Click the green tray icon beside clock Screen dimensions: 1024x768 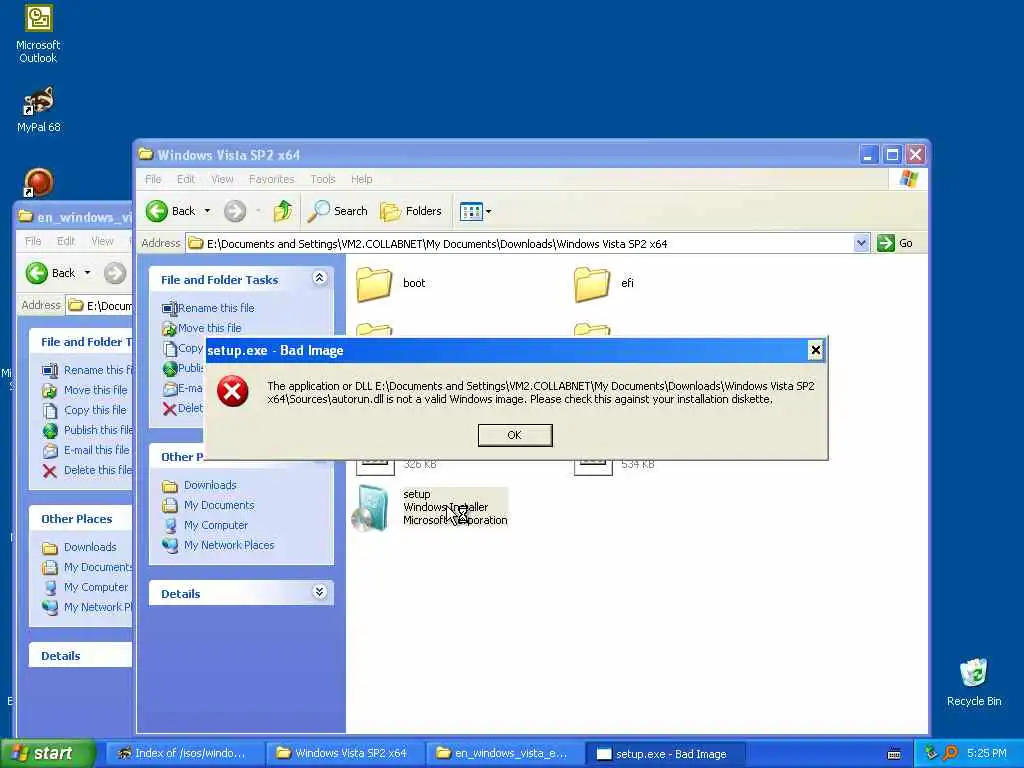(931, 754)
